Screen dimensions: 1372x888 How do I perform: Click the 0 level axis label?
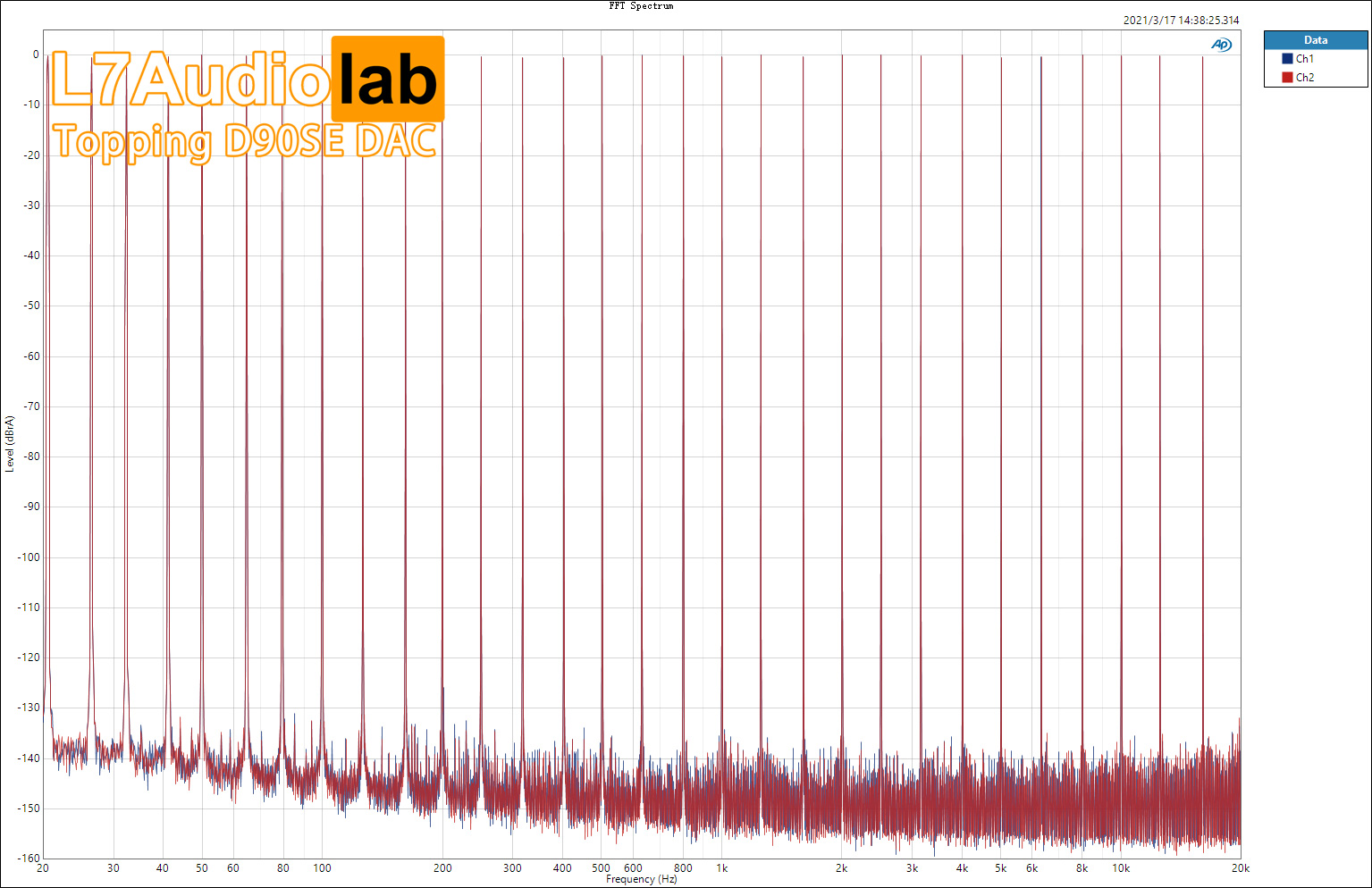click(x=36, y=54)
